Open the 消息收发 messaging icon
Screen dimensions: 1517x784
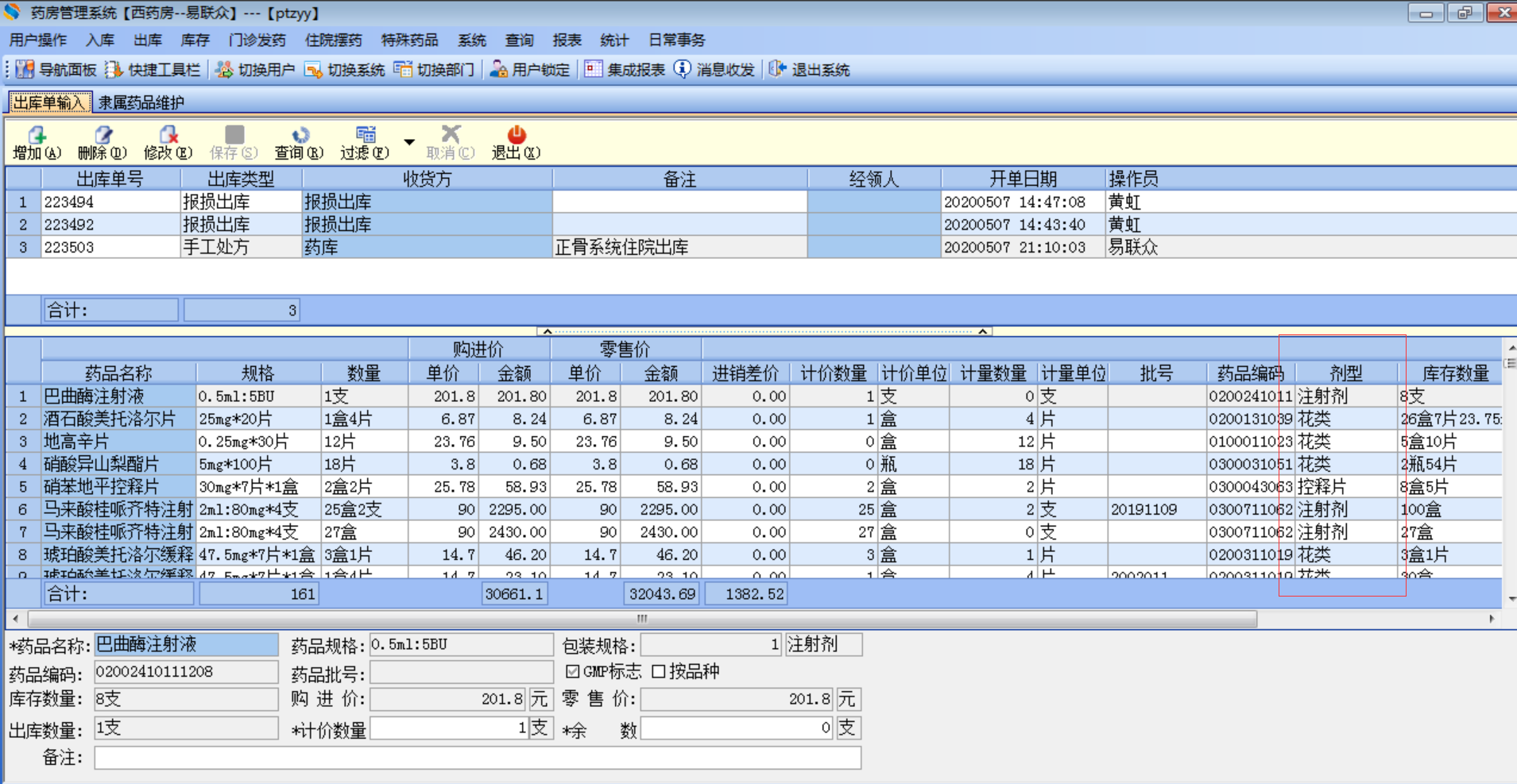[x=683, y=69]
